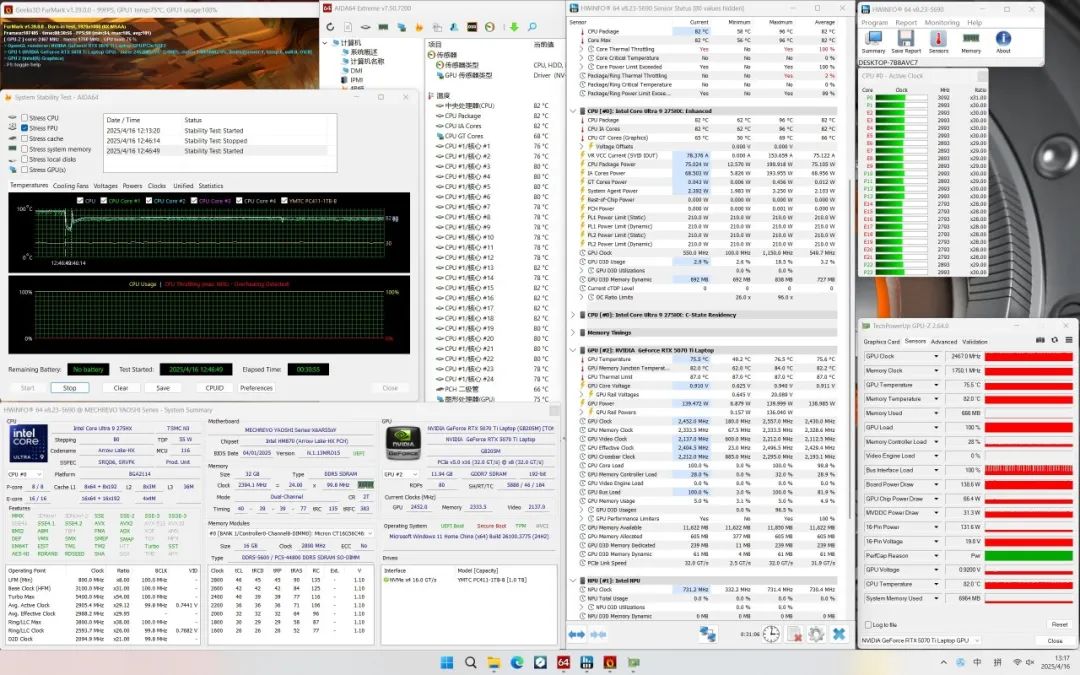Open taskbar Search icon

(x=470, y=663)
